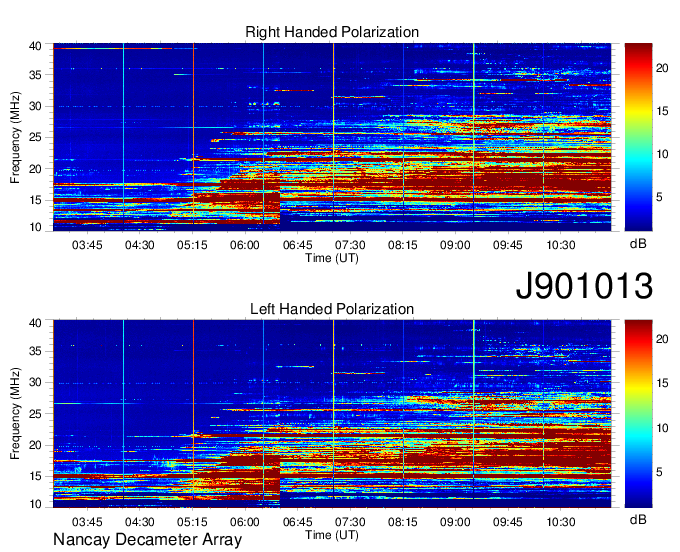Click 40 MHz tick on Right Handed frequency axis

click(x=35, y=46)
